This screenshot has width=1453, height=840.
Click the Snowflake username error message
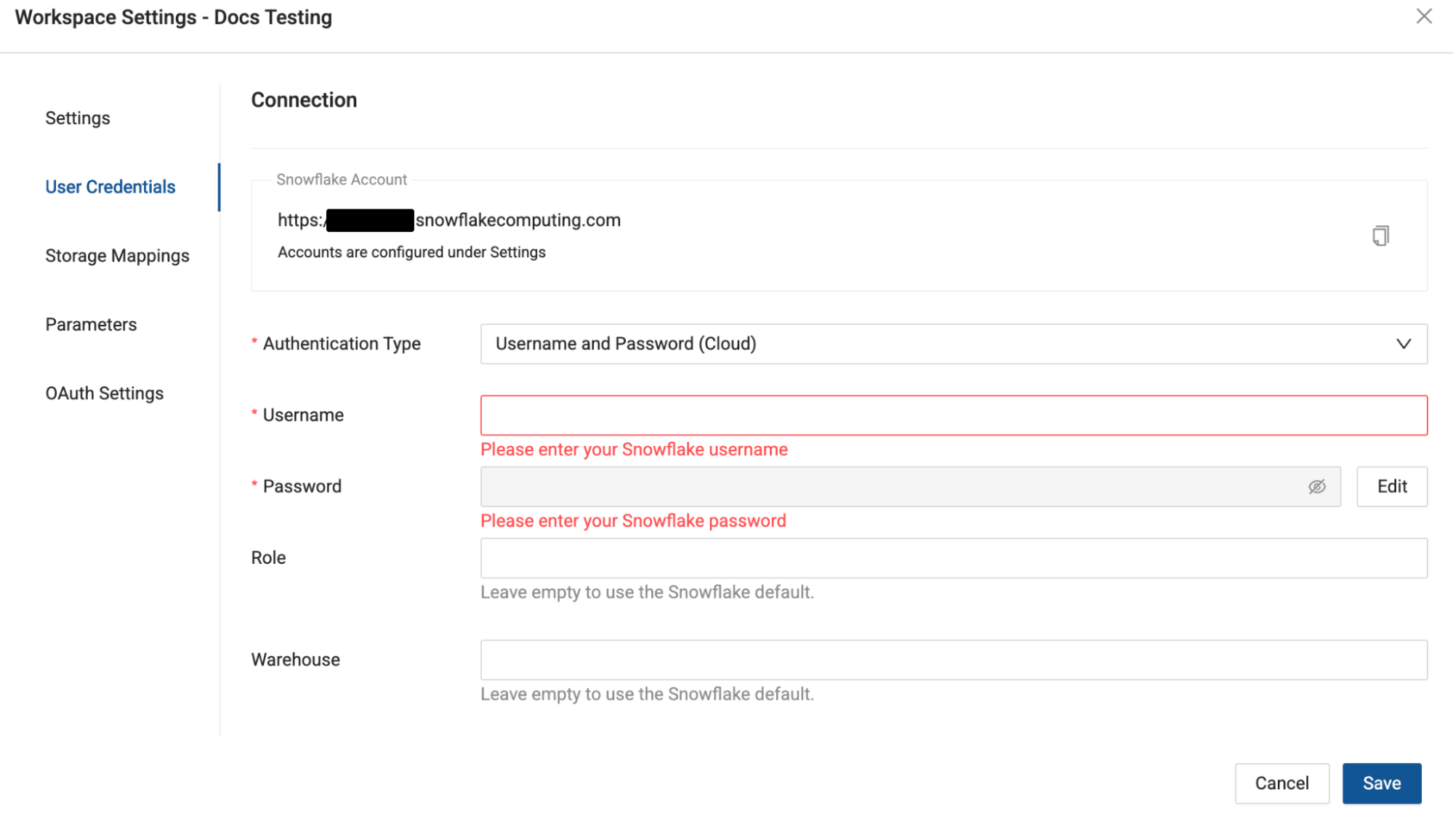point(633,449)
